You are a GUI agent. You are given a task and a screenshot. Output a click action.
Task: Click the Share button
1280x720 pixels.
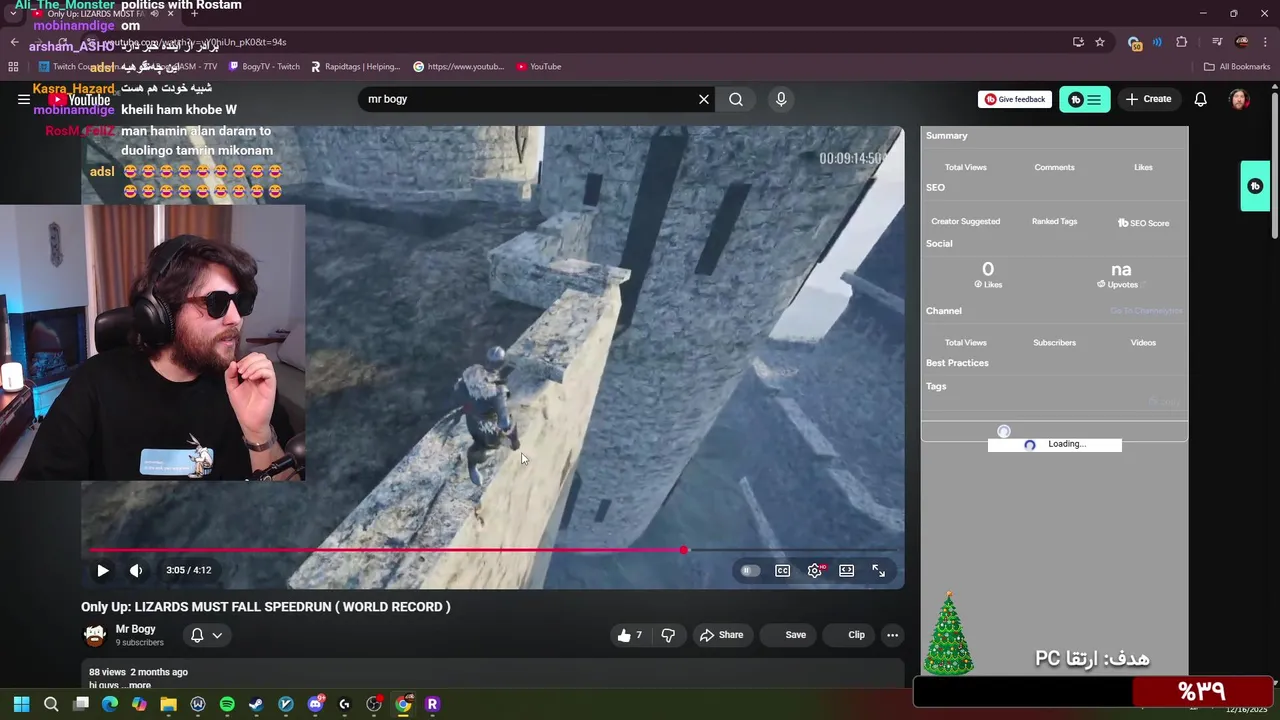point(721,635)
